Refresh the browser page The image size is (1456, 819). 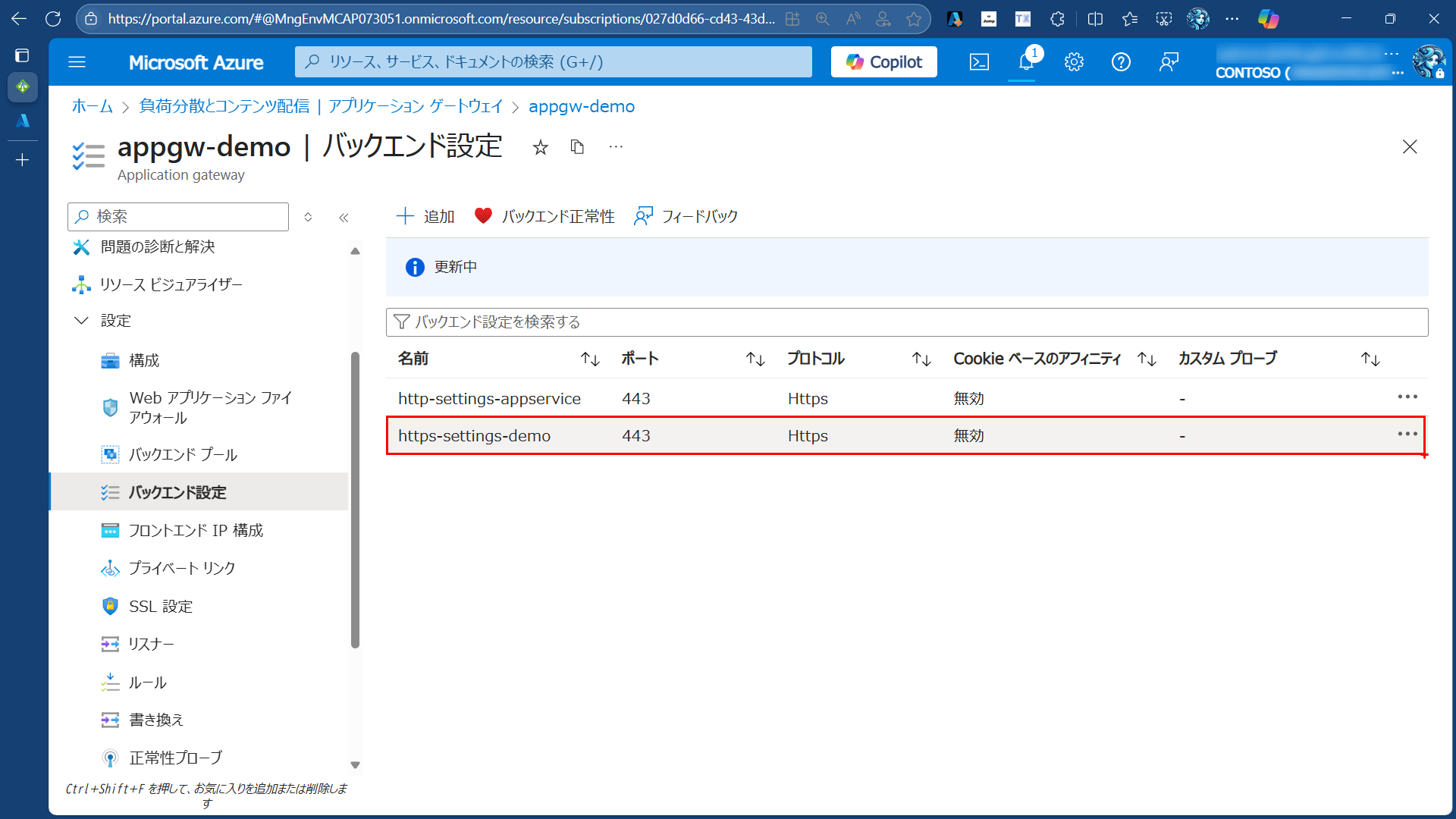click(x=53, y=19)
